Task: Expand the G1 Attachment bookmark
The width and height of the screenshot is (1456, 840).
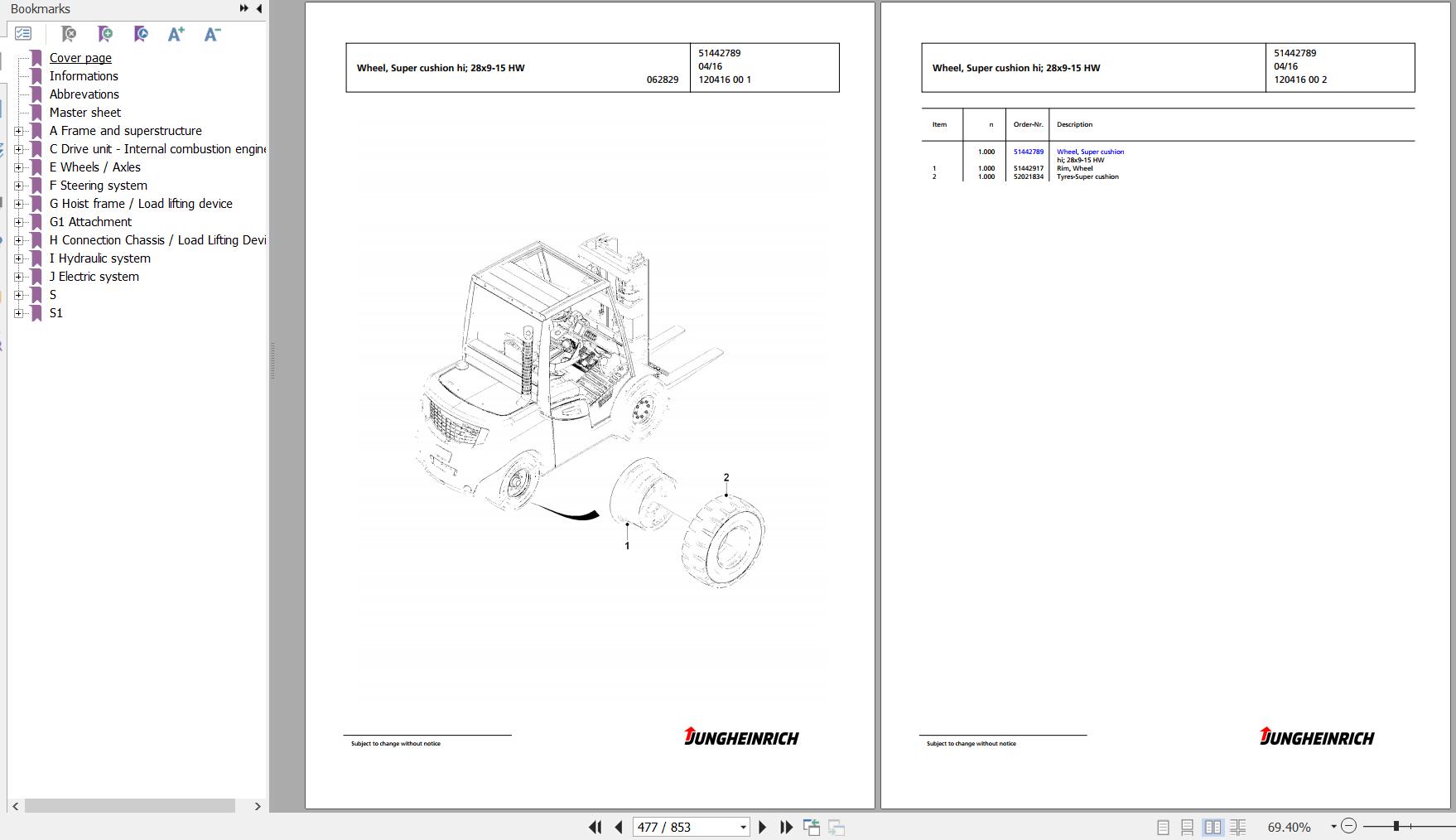Action: pos(18,222)
